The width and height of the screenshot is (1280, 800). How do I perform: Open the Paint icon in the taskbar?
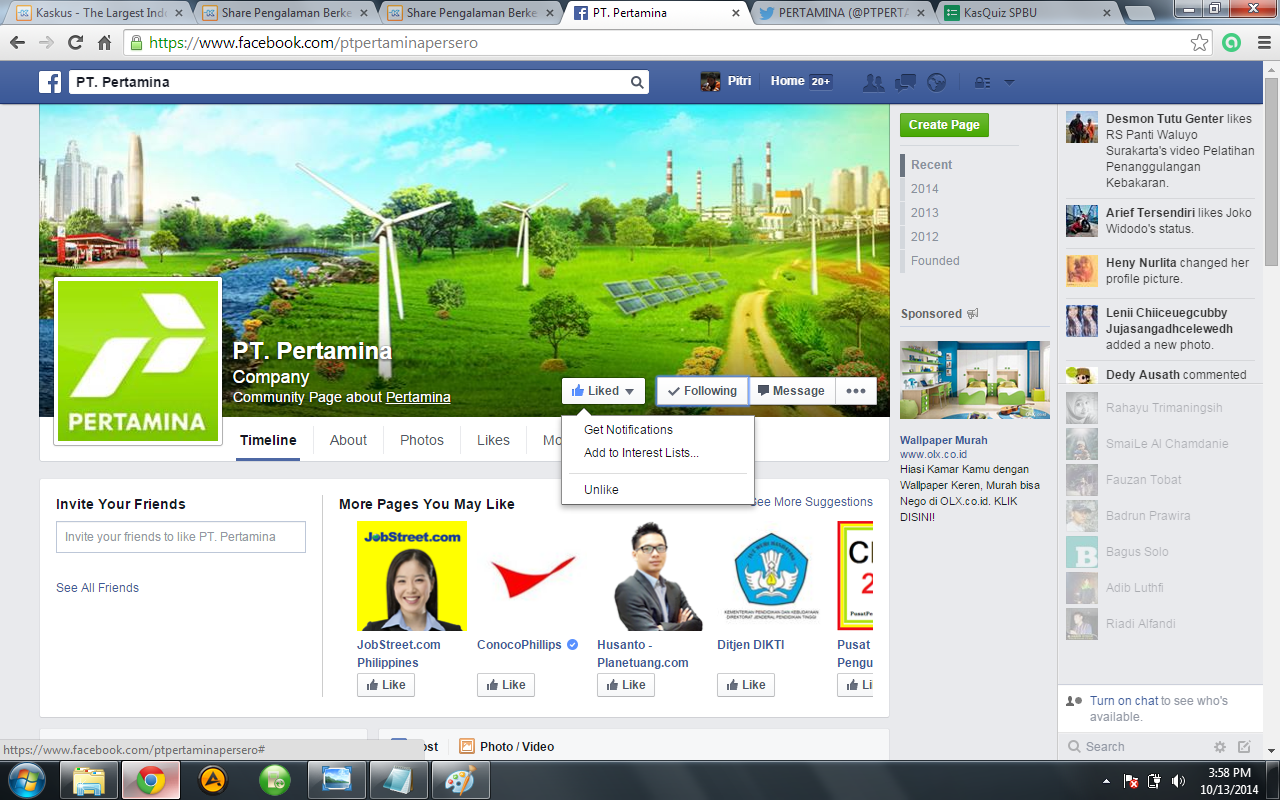[461, 779]
